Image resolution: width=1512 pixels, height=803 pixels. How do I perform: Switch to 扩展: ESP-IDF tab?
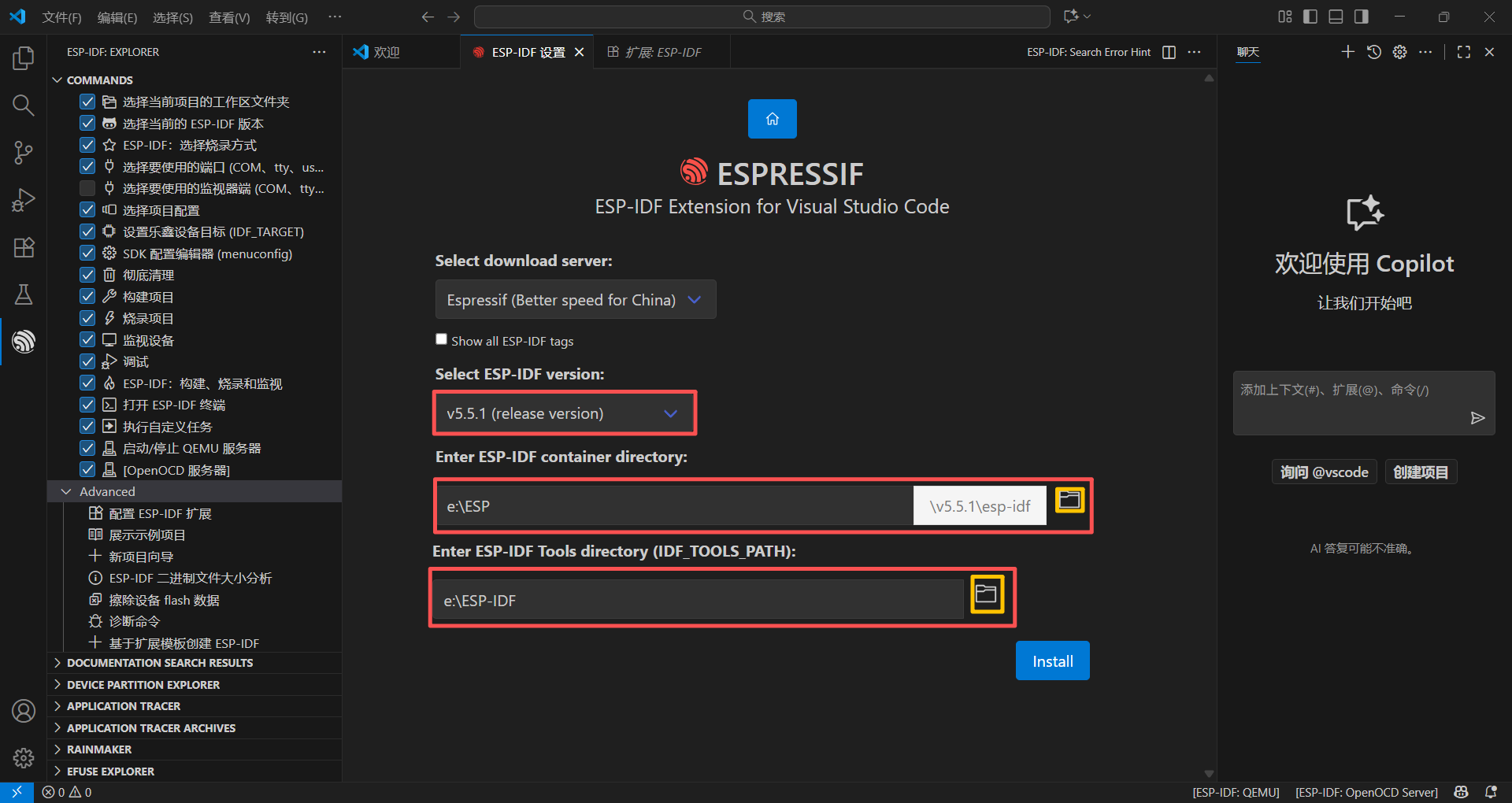click(x=662, y=52)
